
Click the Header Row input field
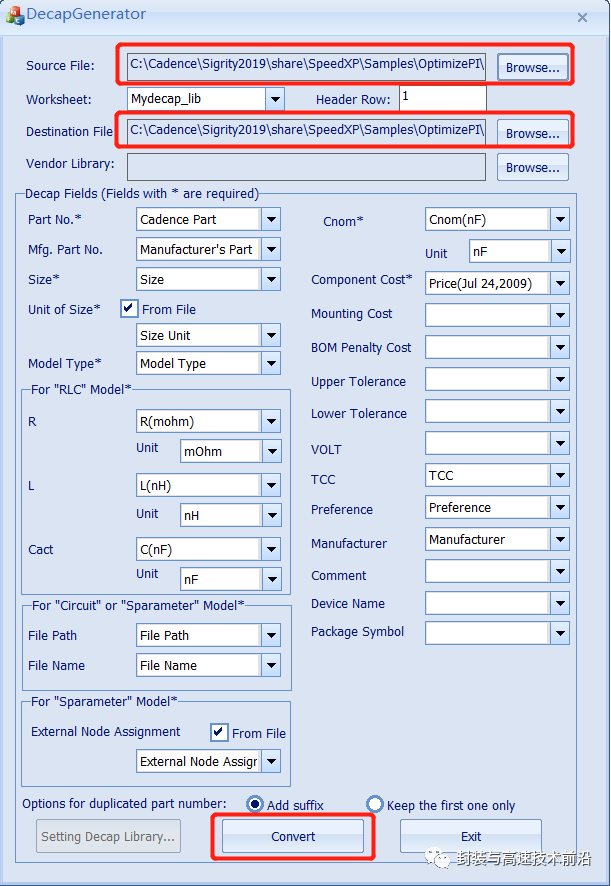pyautogui.click(x=443, y=98)
